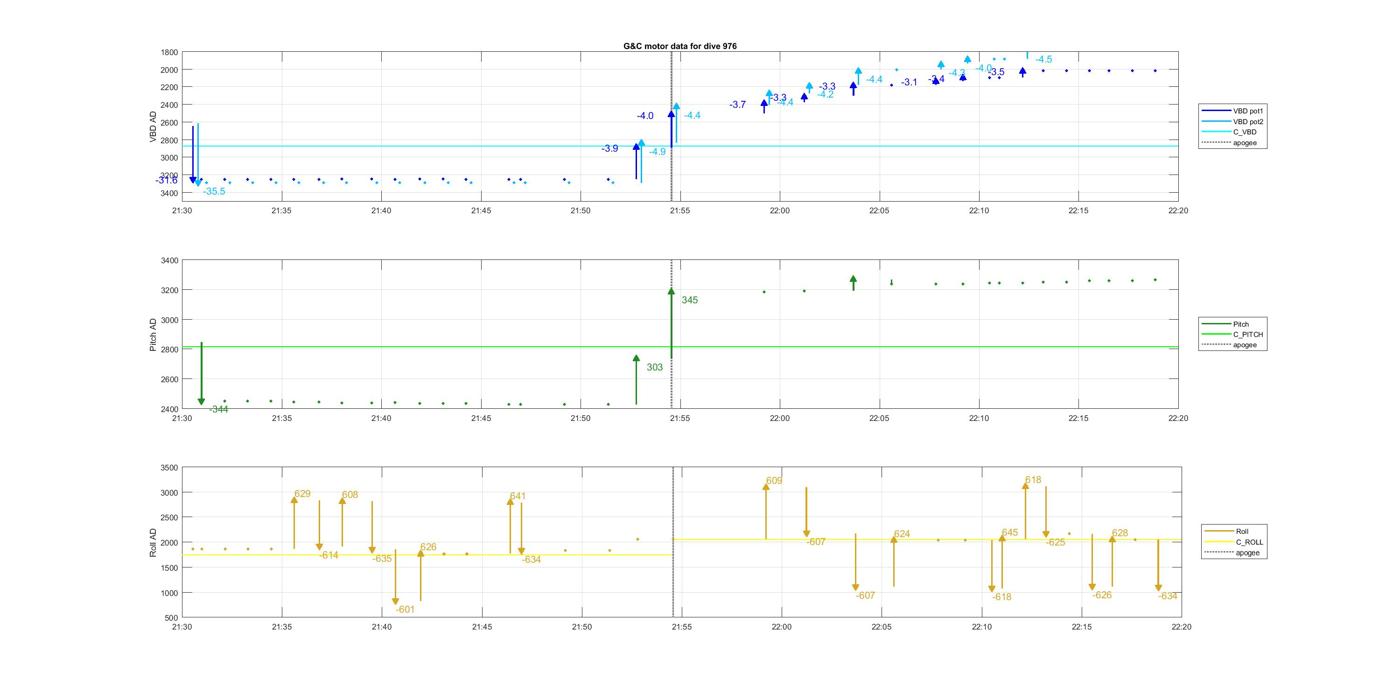Click the "345" pitch data label
Screen dimensions: 1400x693
click(x=690, y=300)
